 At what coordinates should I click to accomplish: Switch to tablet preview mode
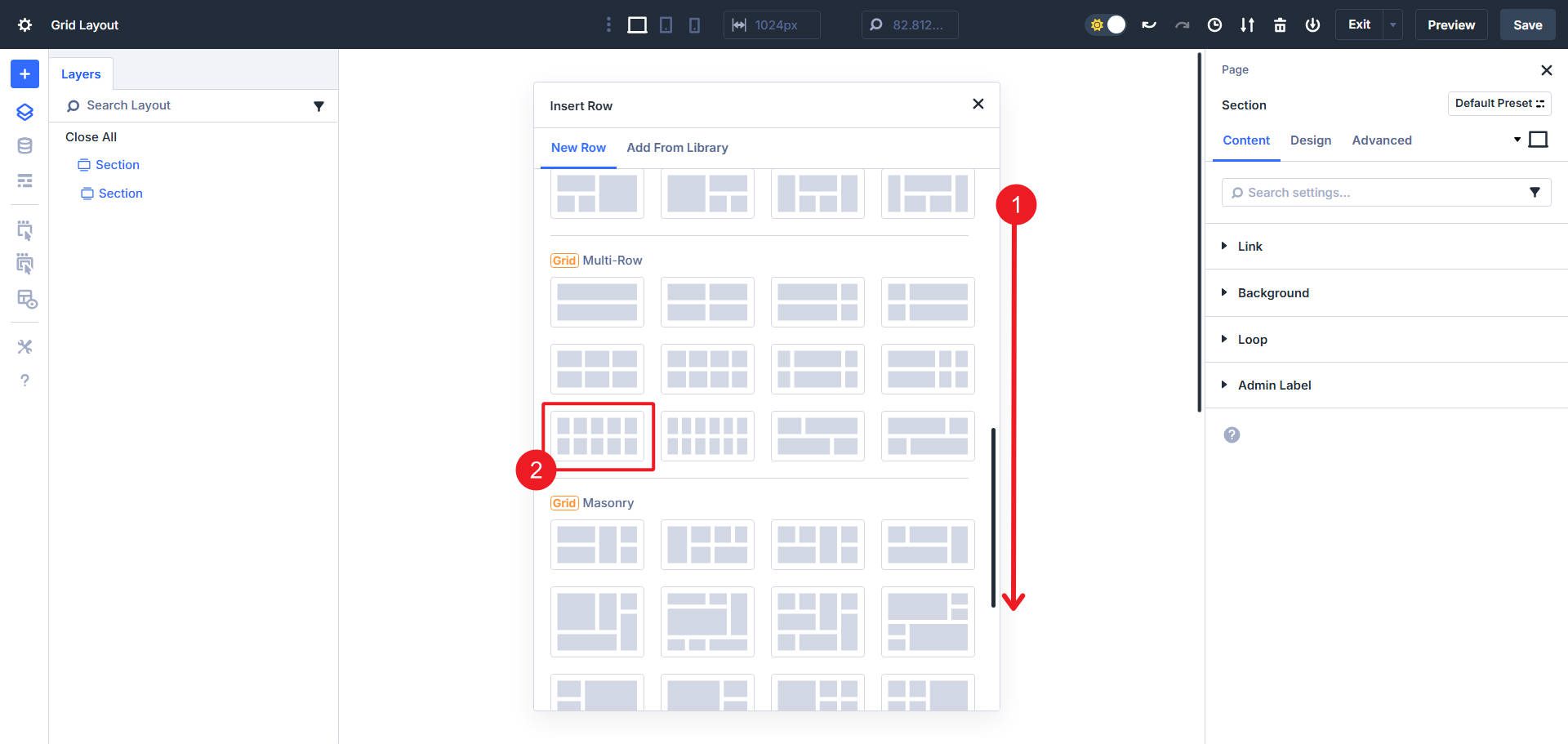coord(666,25)
